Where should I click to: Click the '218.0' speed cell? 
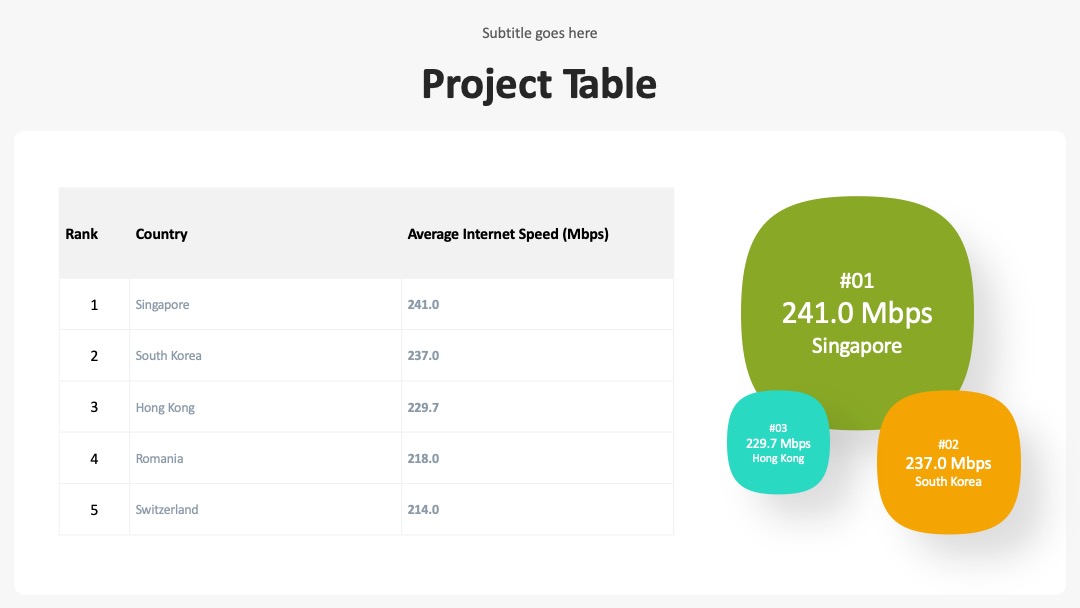(x=537, y=459)
